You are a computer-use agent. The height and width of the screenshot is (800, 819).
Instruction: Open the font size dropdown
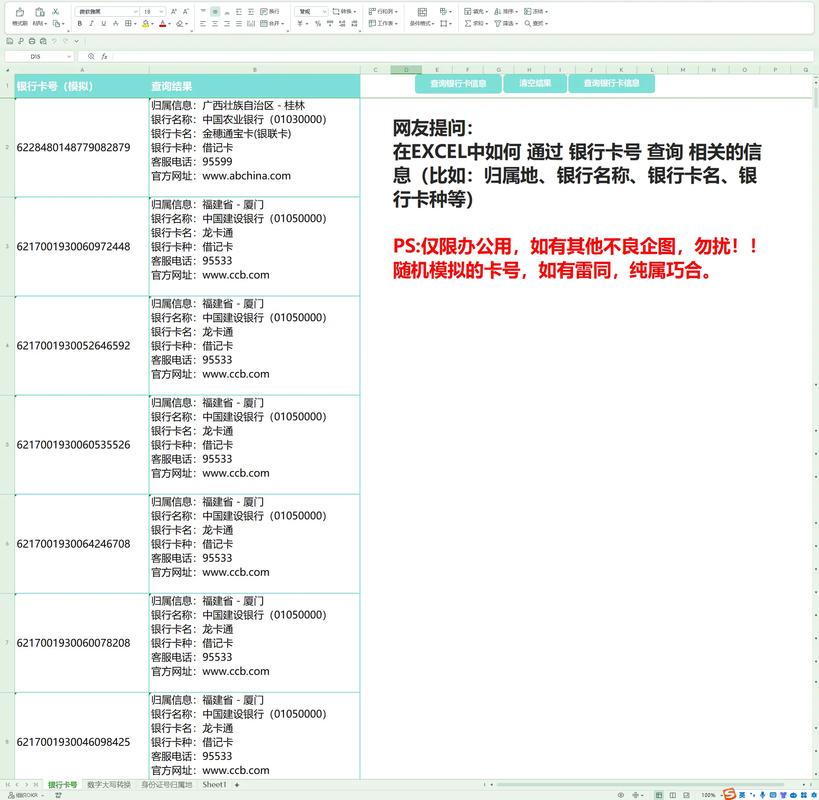click(161, 12)
